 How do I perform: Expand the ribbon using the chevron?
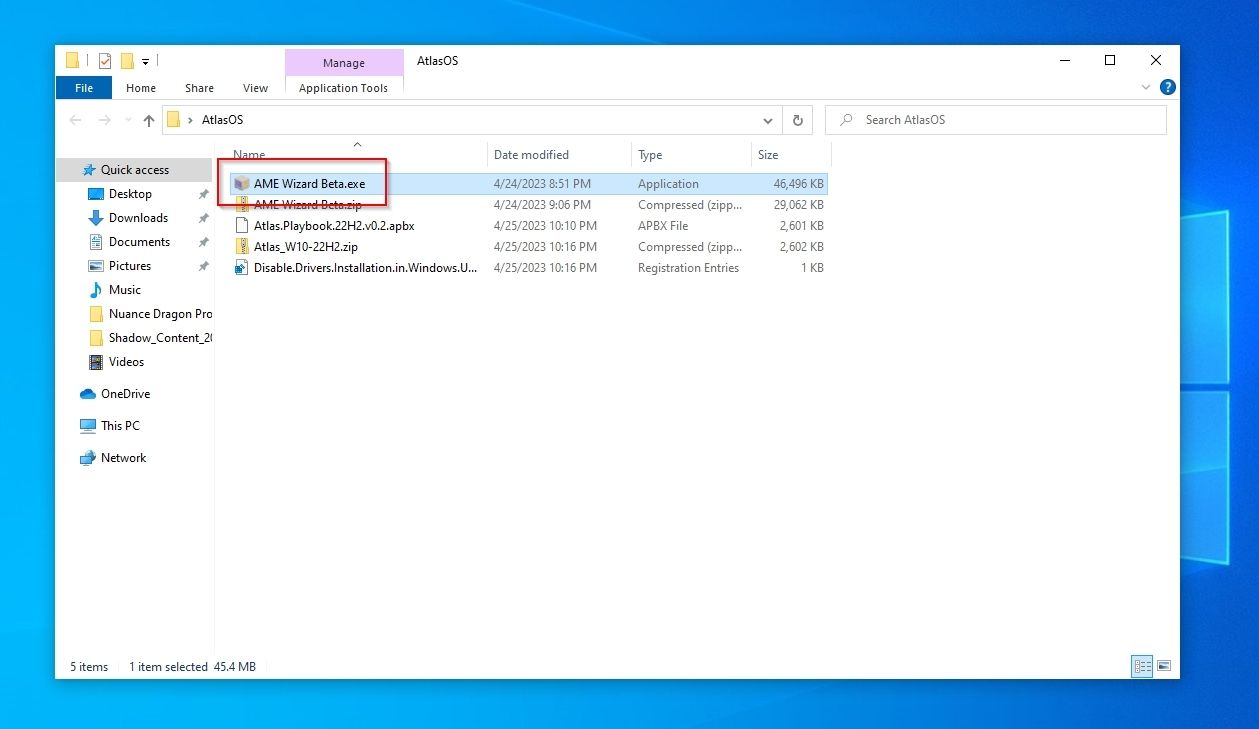click(x=1146, y=88)
